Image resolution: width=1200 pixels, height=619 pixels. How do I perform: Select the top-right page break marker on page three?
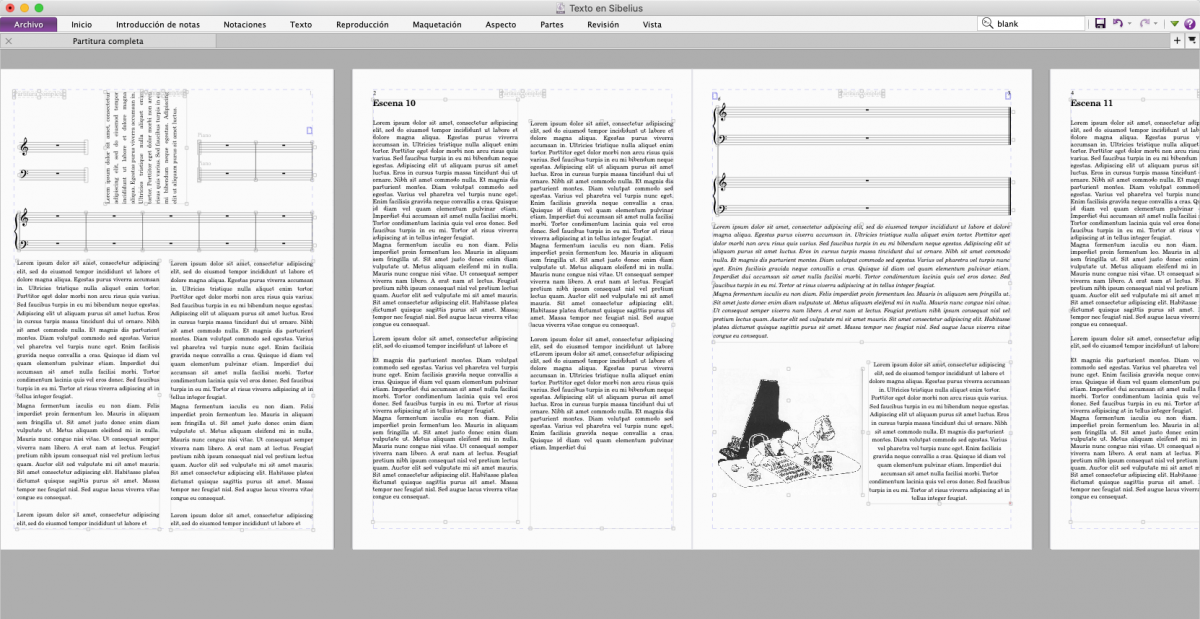tap(1008, 96)
